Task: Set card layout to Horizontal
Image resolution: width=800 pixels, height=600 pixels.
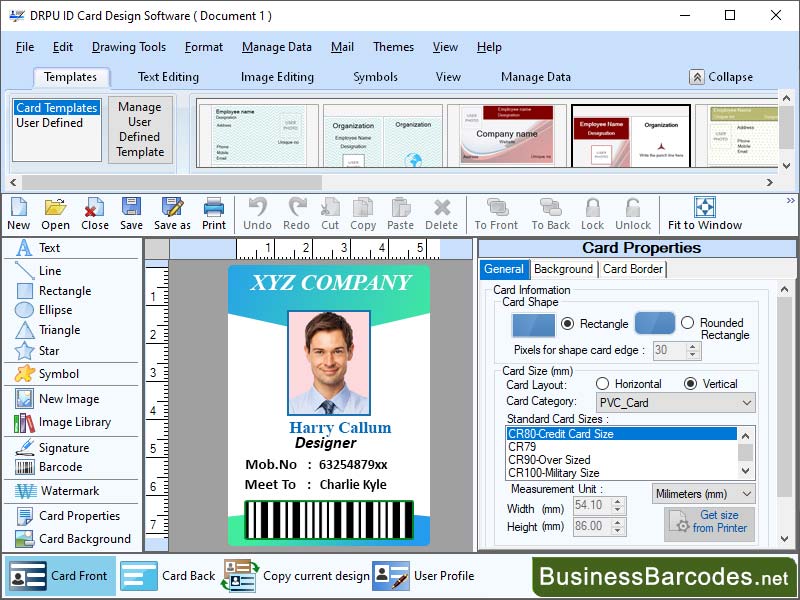Action: 602,384
